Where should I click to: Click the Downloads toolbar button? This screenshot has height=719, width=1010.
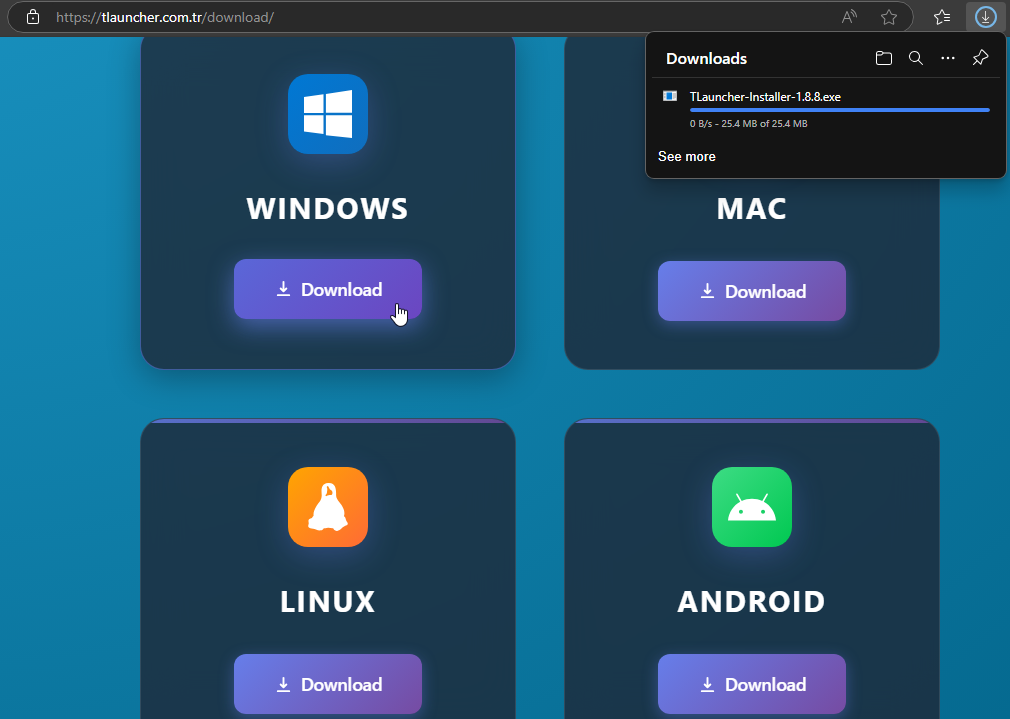point(985,17)
